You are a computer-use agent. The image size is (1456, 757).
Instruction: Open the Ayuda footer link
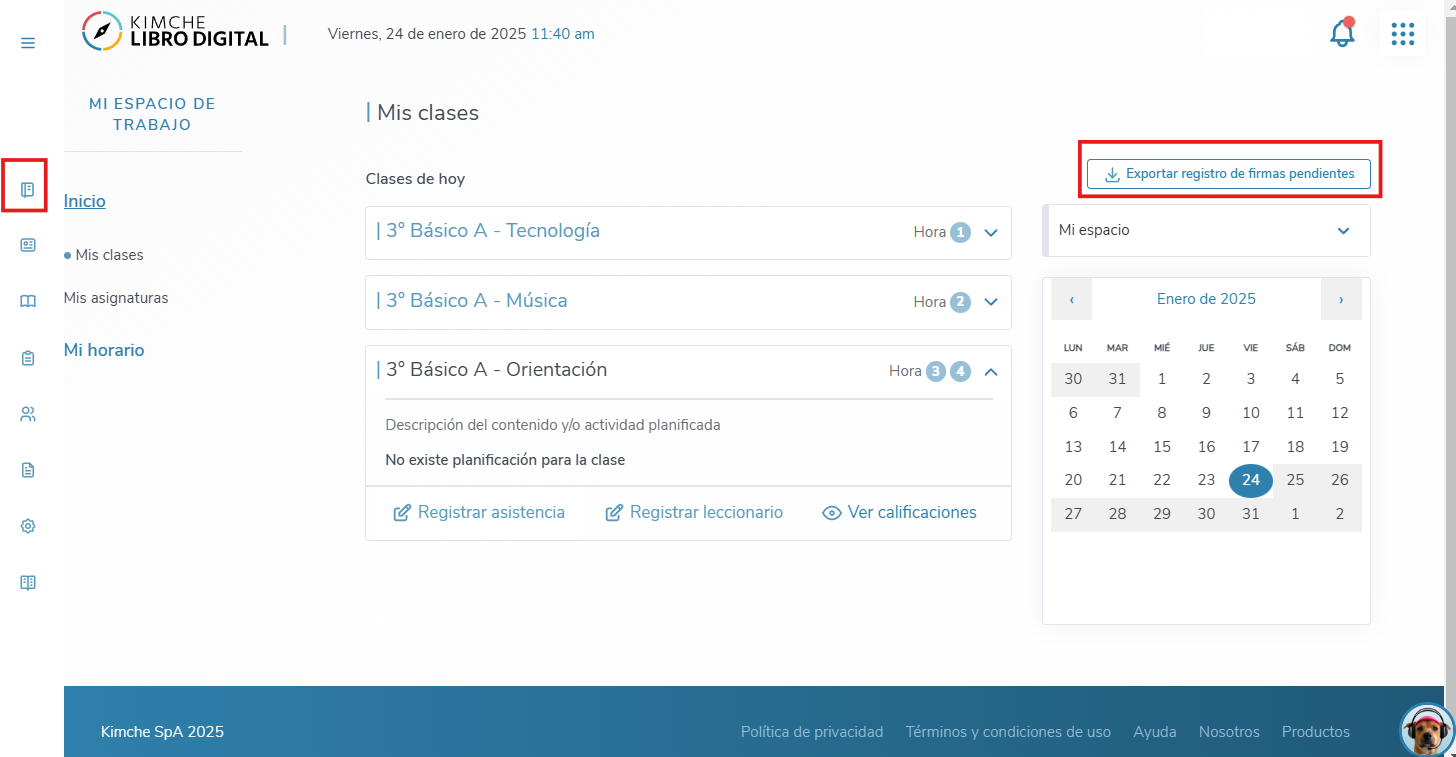pos(1155,732)
